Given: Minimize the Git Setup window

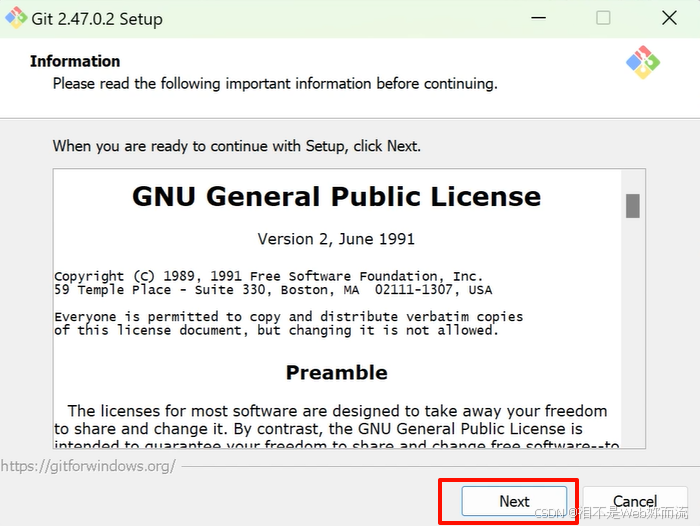Looking at the screenshot, I should point(538,18).
